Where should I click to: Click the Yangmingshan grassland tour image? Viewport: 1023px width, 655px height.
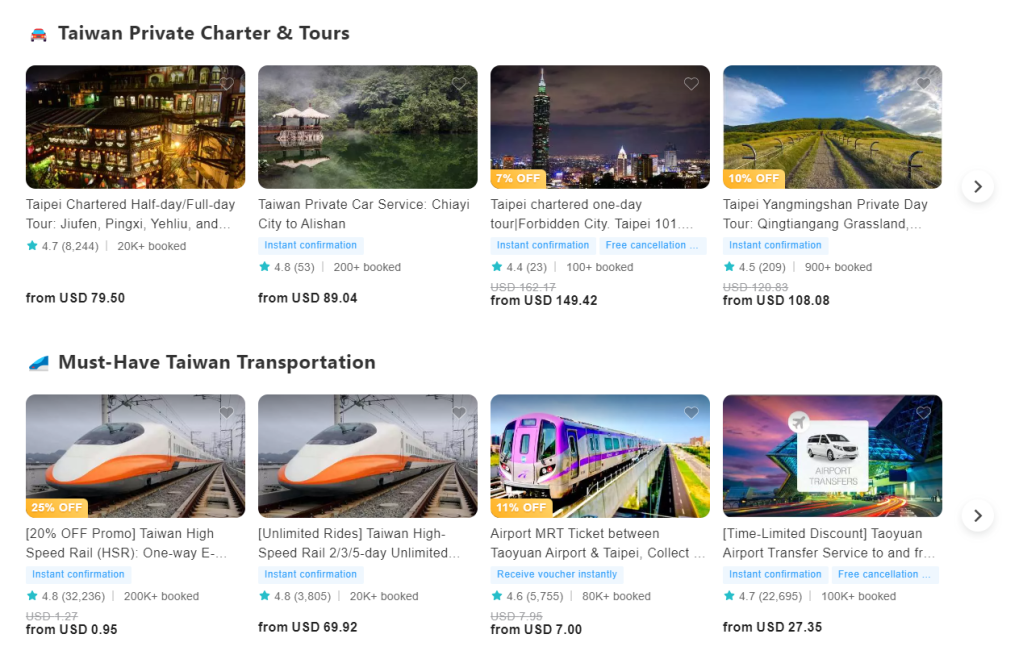832,127
